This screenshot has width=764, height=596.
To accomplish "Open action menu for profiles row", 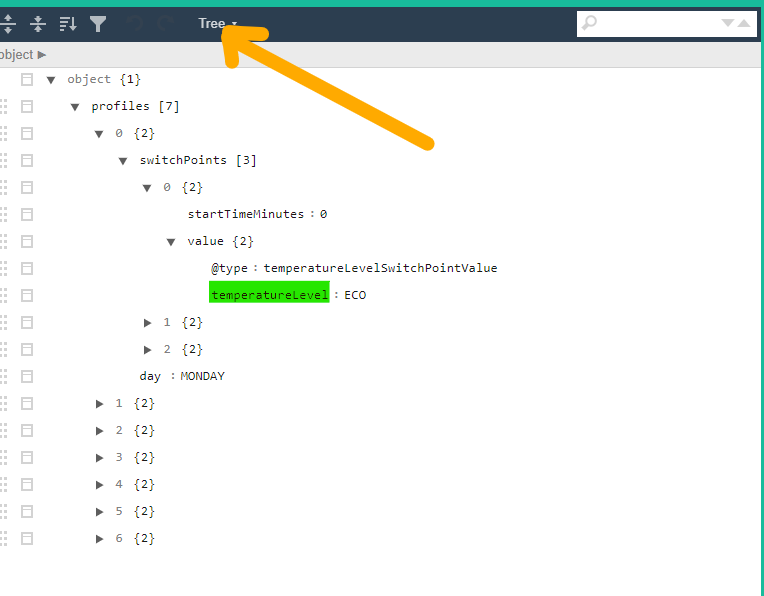I will [27, 106].
